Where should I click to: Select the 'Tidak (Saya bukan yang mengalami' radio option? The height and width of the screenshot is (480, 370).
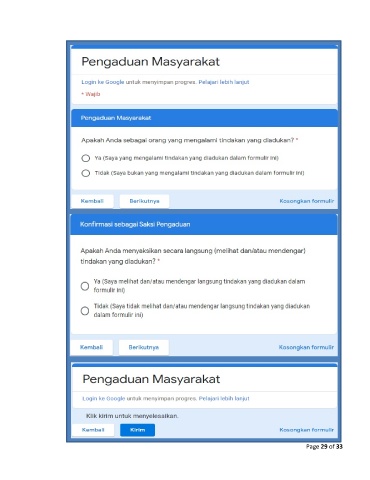pos(86,173)
